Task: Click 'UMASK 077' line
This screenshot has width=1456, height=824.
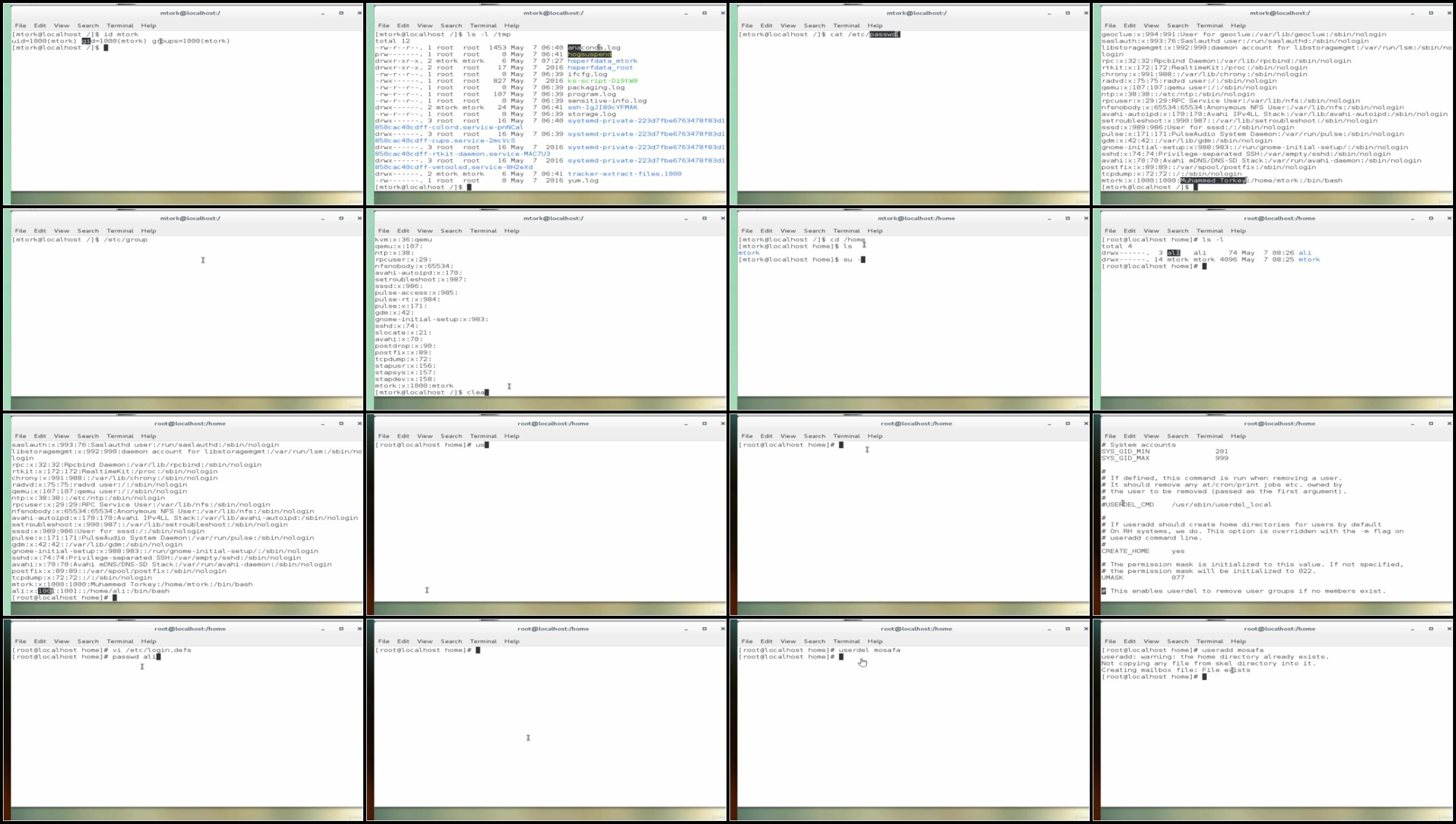Action: tap(1143, 577)
